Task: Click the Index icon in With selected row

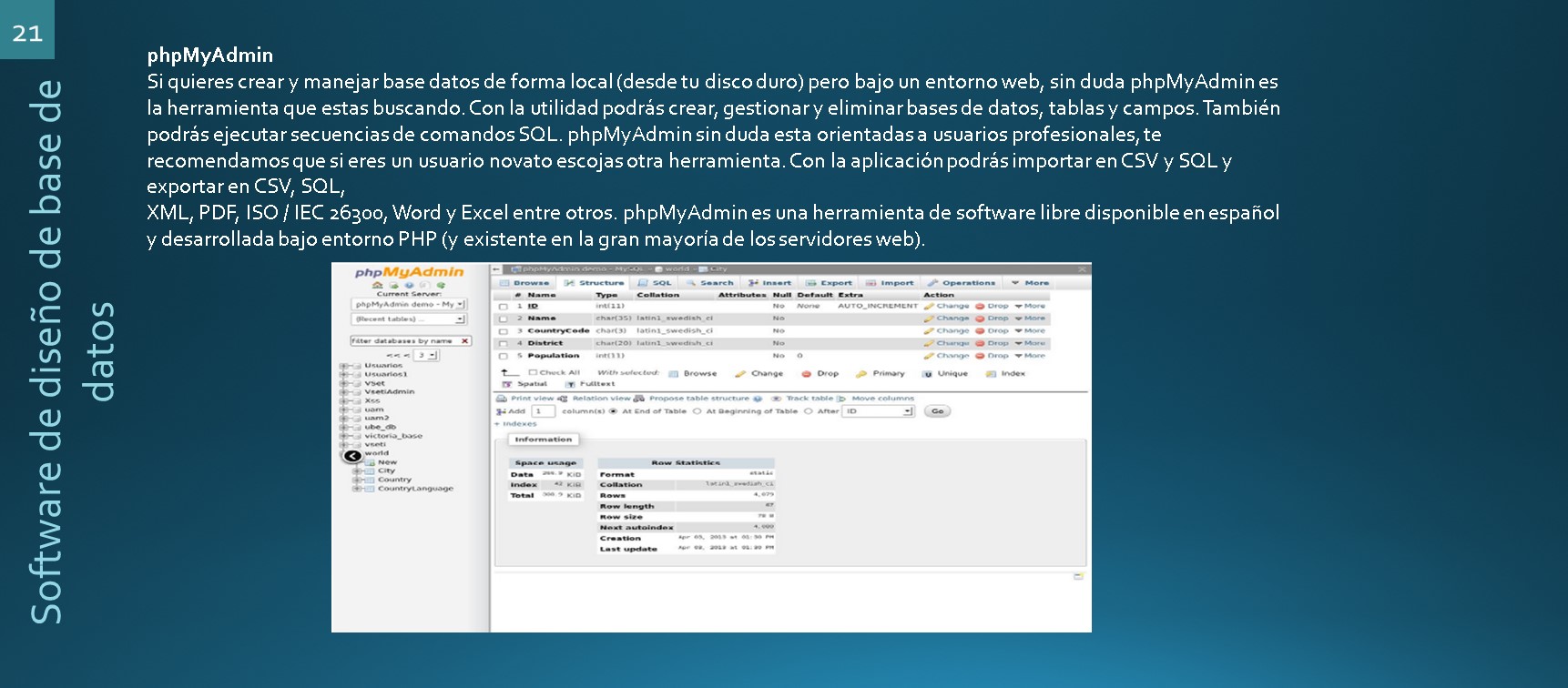Action: [x=991, y=374]
